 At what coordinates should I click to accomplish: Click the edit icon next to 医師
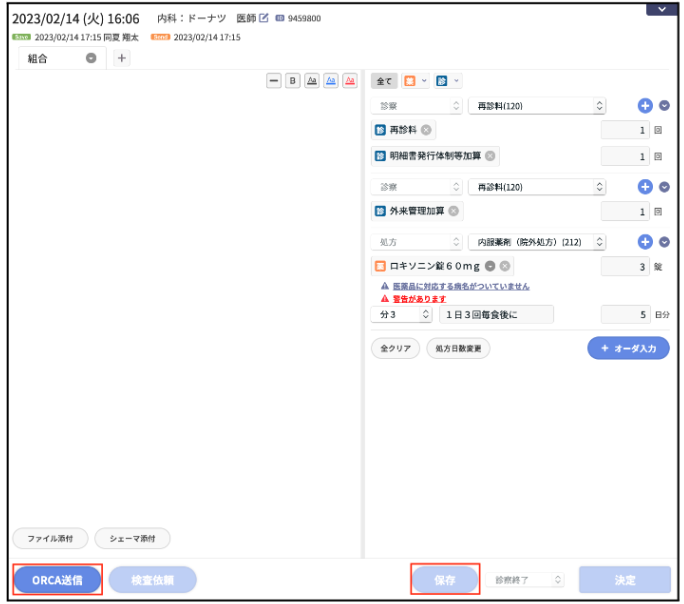click(264, 19)
